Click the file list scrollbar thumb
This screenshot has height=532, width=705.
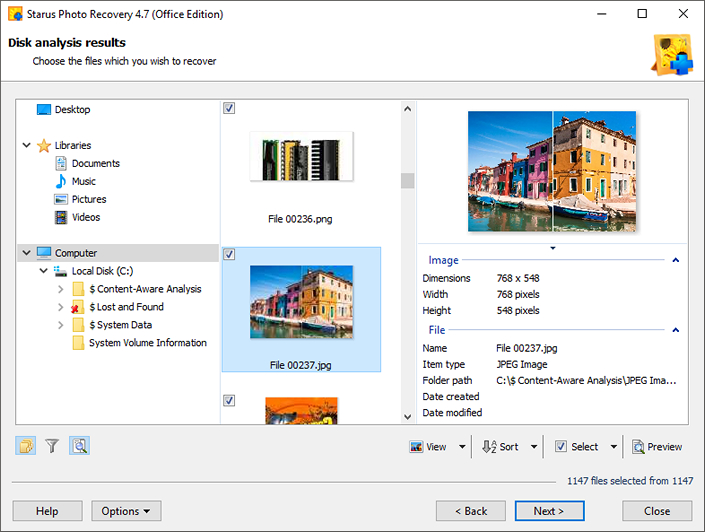407,181
